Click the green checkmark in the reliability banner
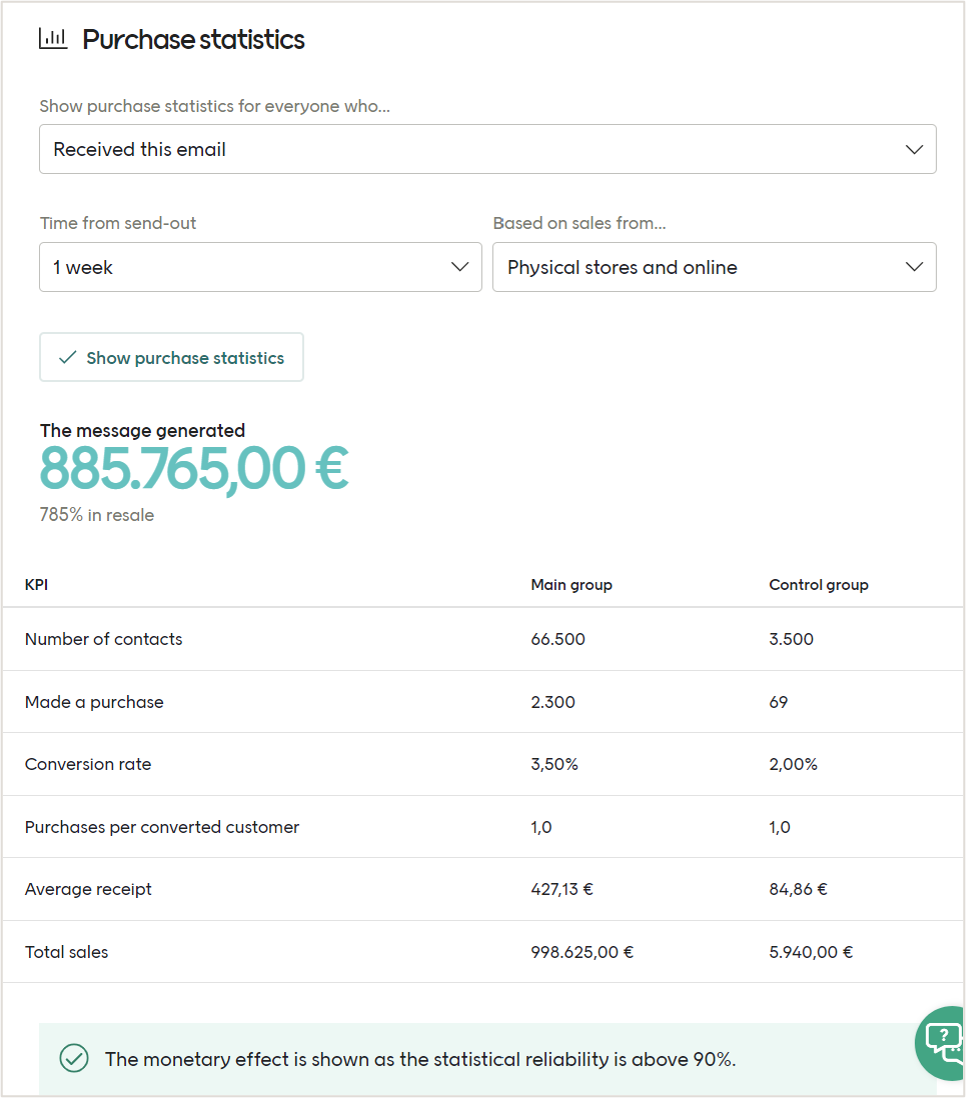The height and width of the screenshot is (1098, 966). pos(73,1058)
